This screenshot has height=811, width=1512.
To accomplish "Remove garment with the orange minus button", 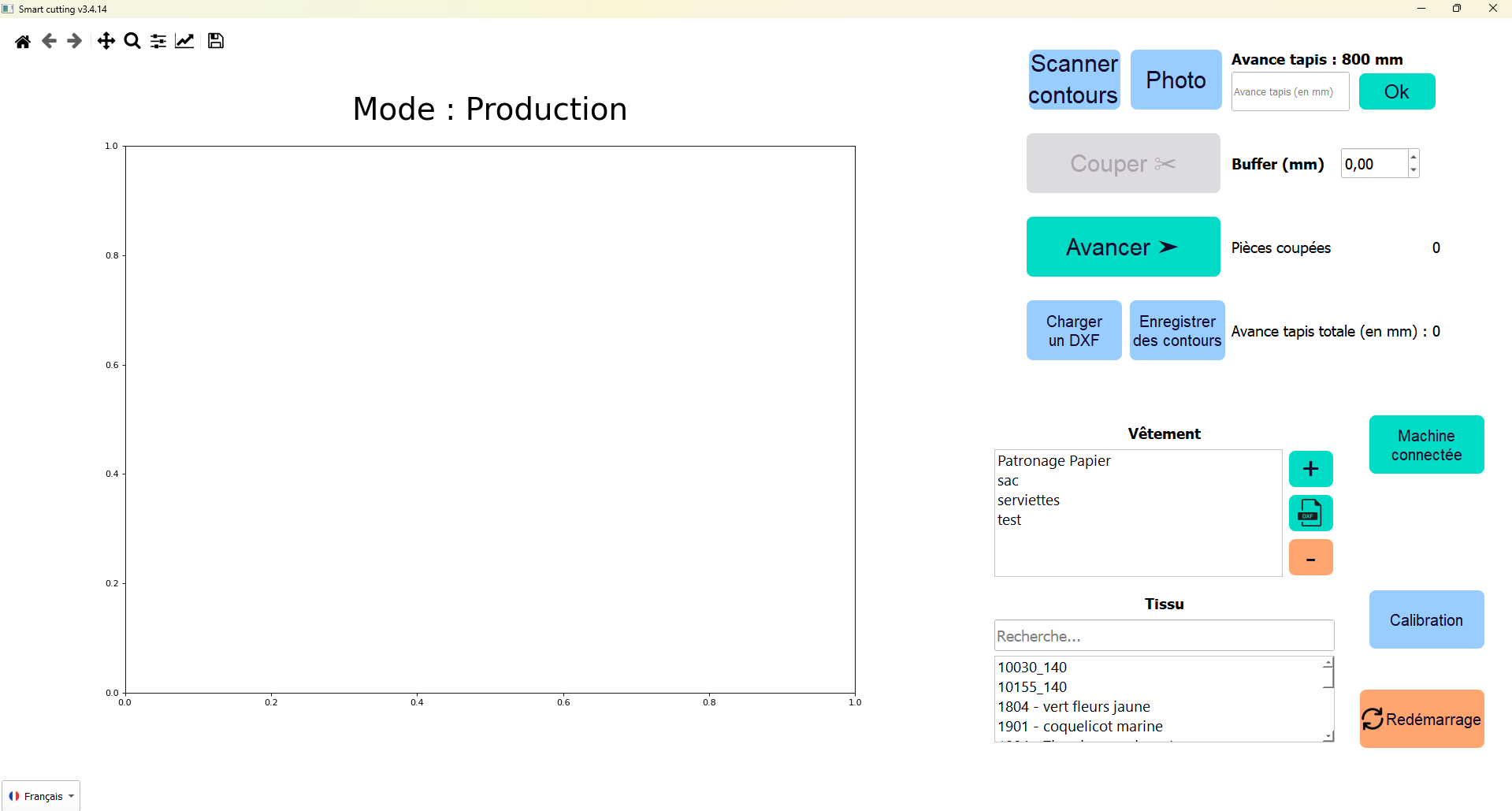I will pos(1310,558).
